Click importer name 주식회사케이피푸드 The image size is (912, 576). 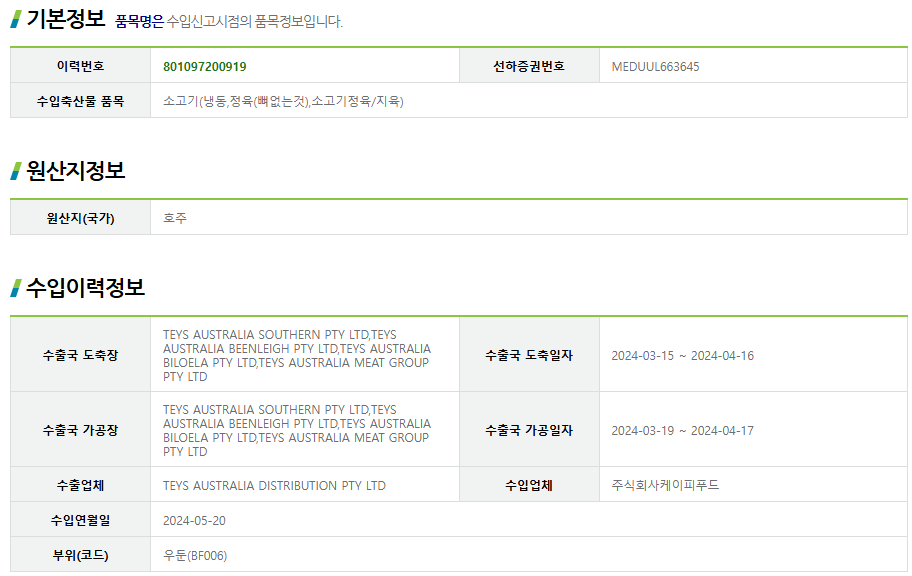point(665,486)
